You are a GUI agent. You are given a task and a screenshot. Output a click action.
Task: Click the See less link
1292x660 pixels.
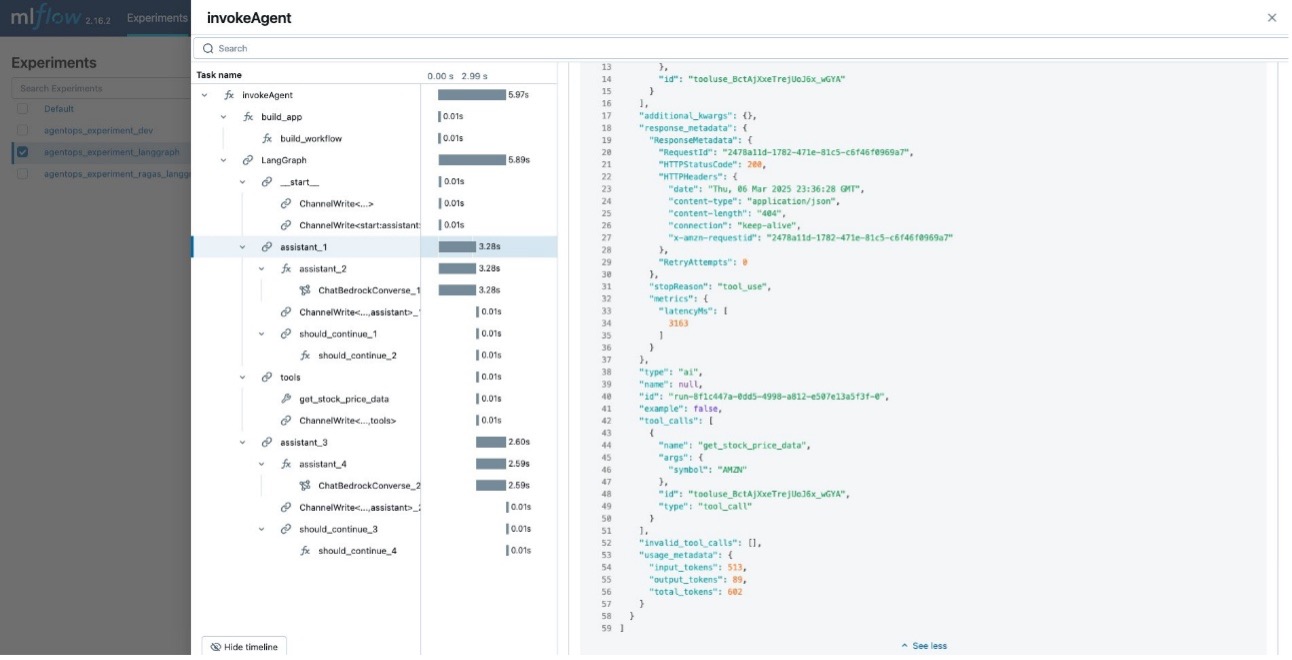[923, 646]
